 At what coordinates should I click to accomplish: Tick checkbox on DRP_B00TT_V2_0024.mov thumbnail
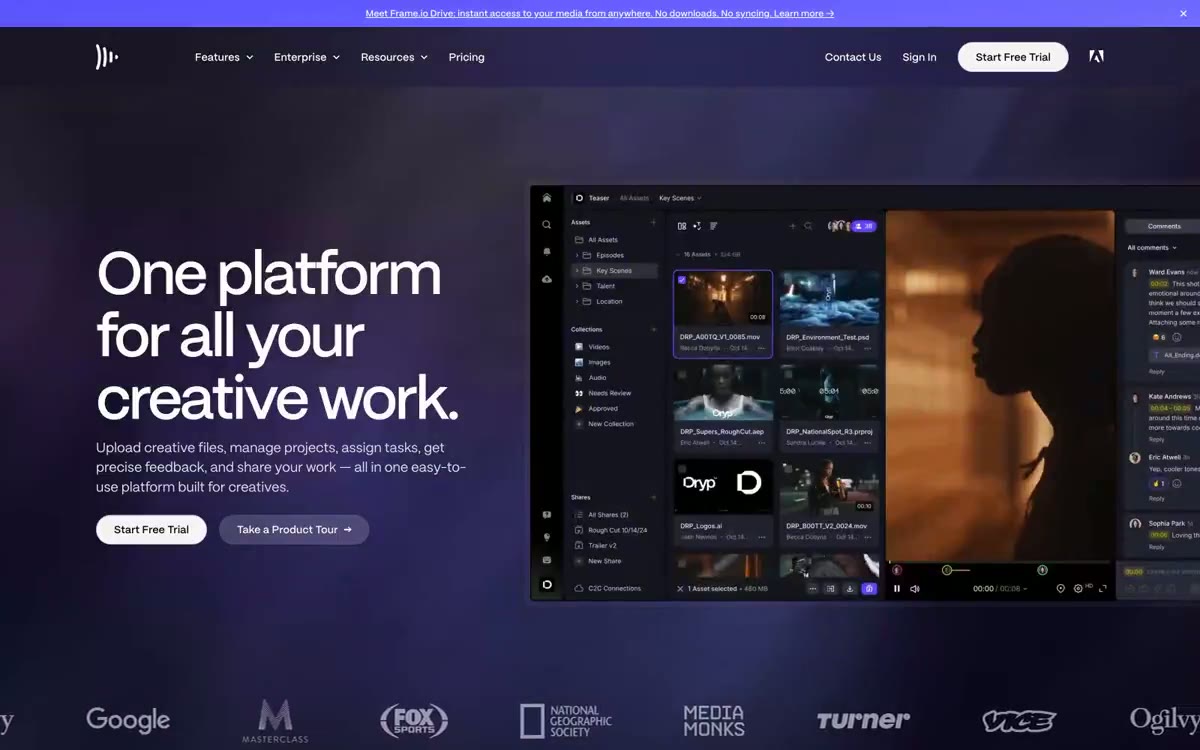click(788, 468)
